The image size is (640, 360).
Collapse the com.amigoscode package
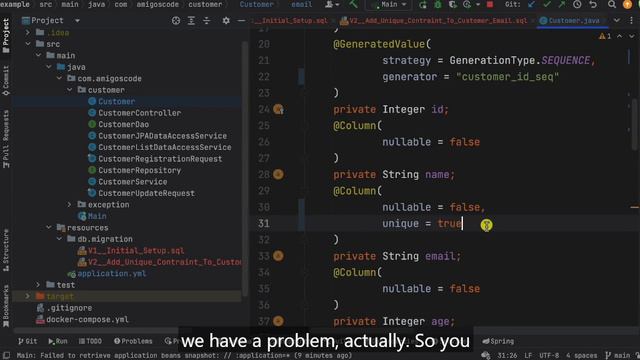pos(60,78)
